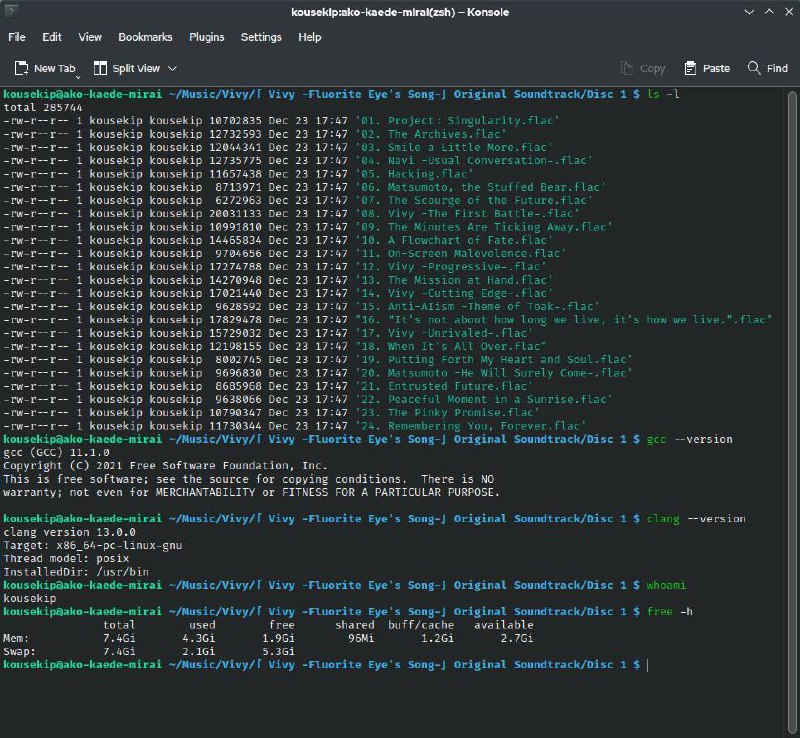This screenshot has height=738, width=800.
Task: Click the track 16 quoted filename
Action: (564, 320)
